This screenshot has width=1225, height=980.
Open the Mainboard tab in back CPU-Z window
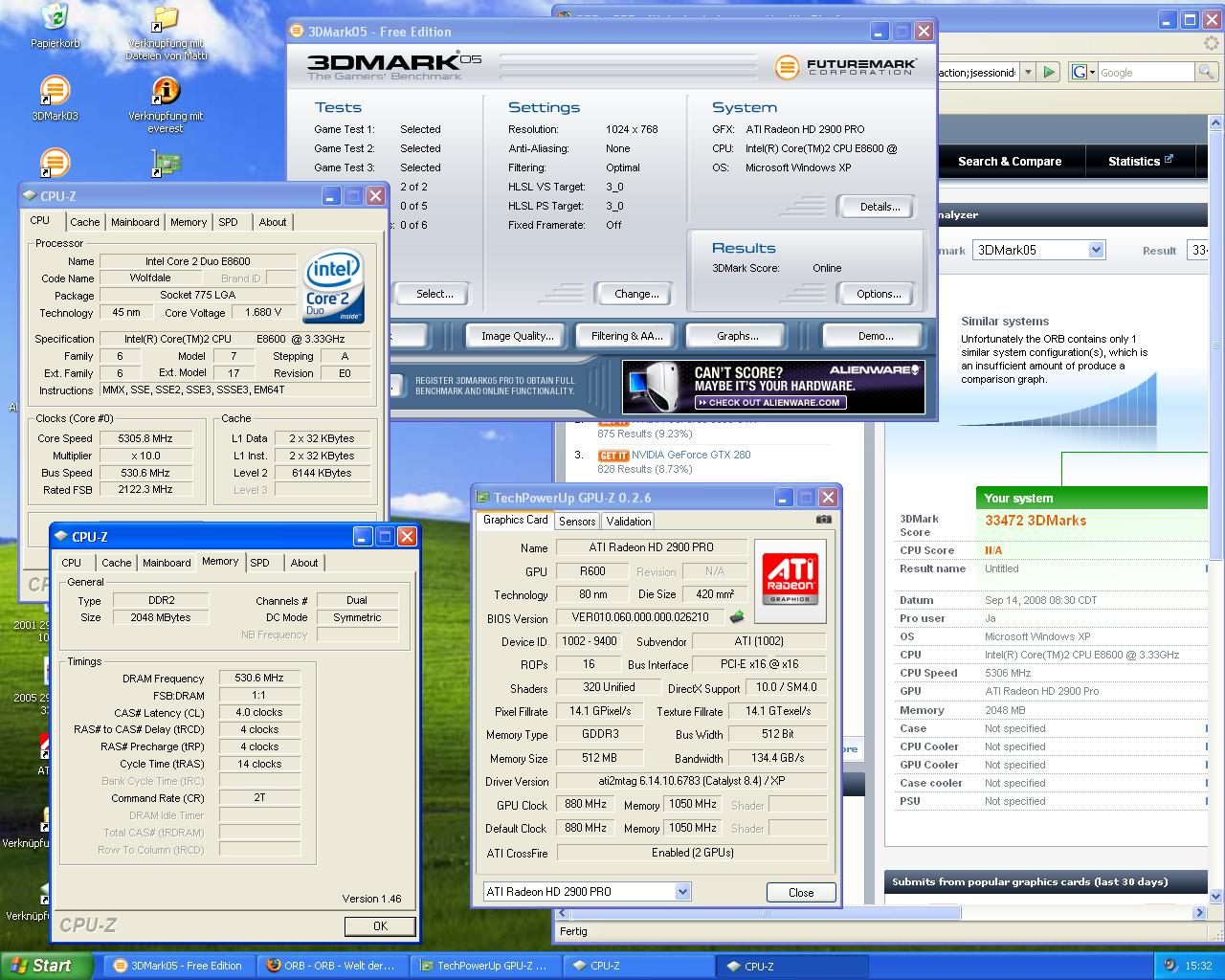pos(135,222)
